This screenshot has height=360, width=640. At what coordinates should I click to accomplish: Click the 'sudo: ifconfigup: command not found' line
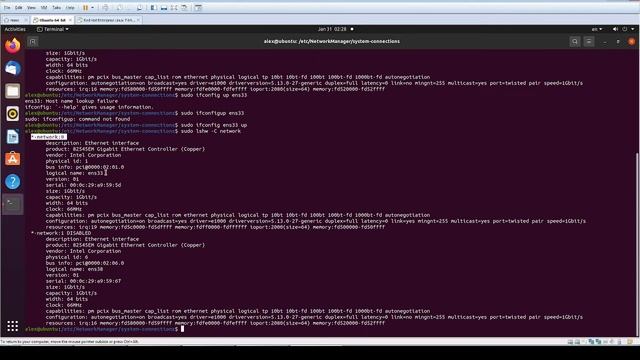tap(78, 119)
